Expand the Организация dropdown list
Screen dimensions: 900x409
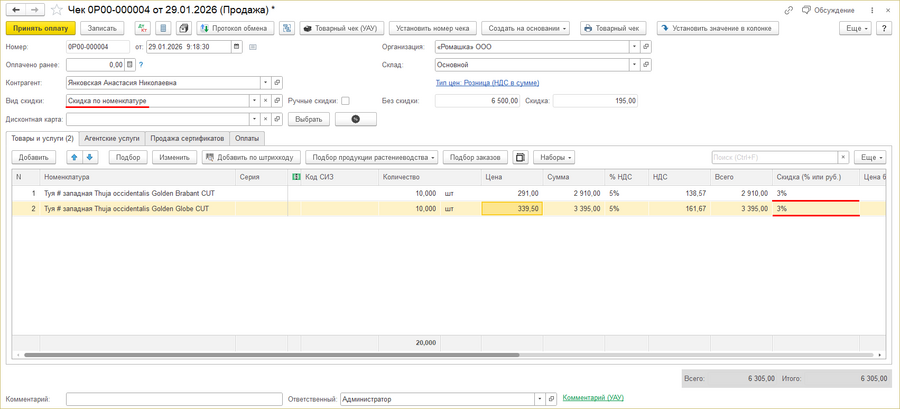634,47
